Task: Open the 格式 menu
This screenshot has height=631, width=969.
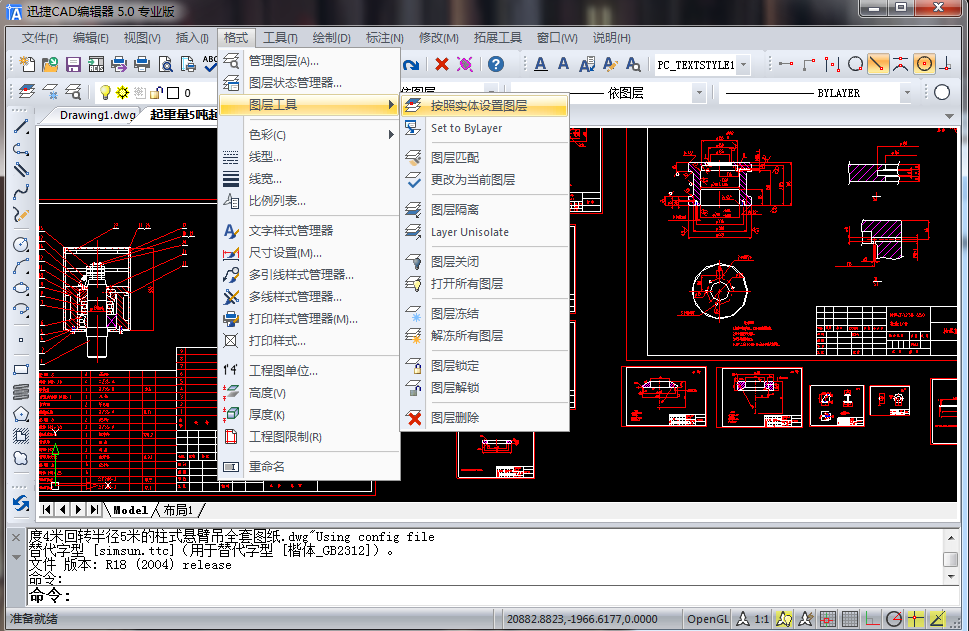Action: 235,38
